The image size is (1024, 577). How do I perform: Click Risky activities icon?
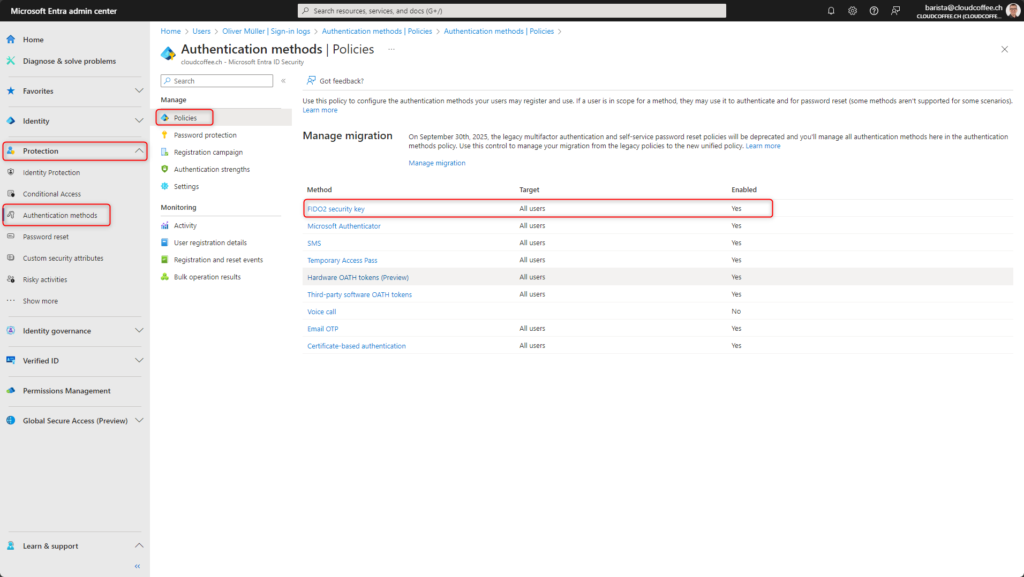coord(10,279)
